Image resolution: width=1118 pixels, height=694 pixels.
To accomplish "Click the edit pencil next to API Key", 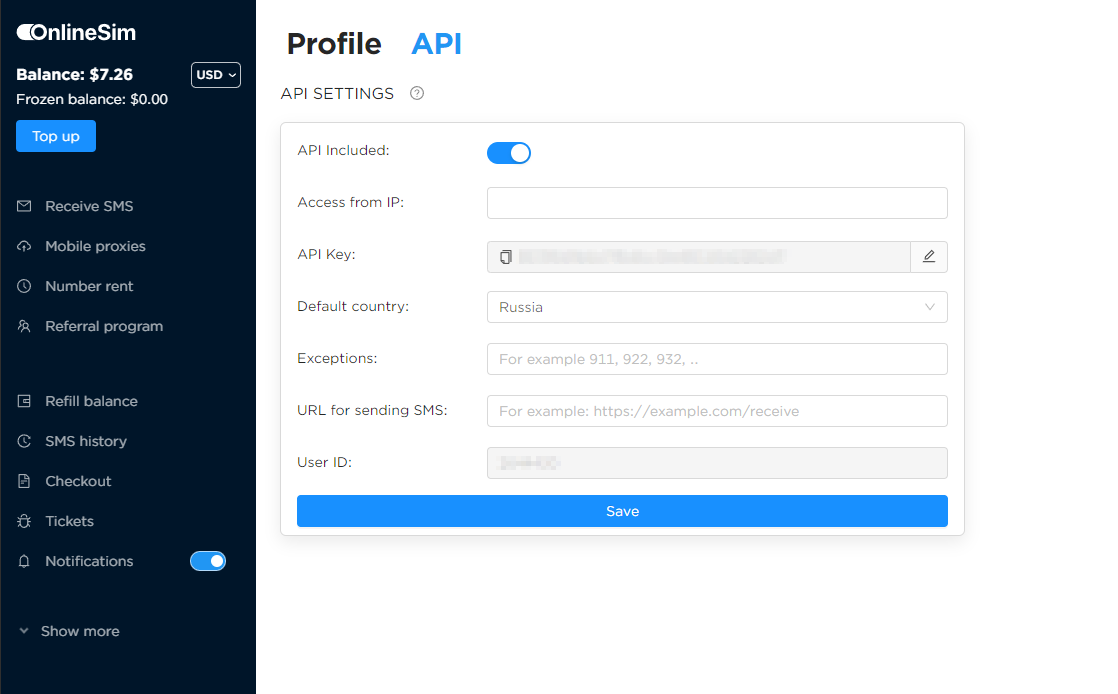I will pyautogui.click(x=929, y=257).
